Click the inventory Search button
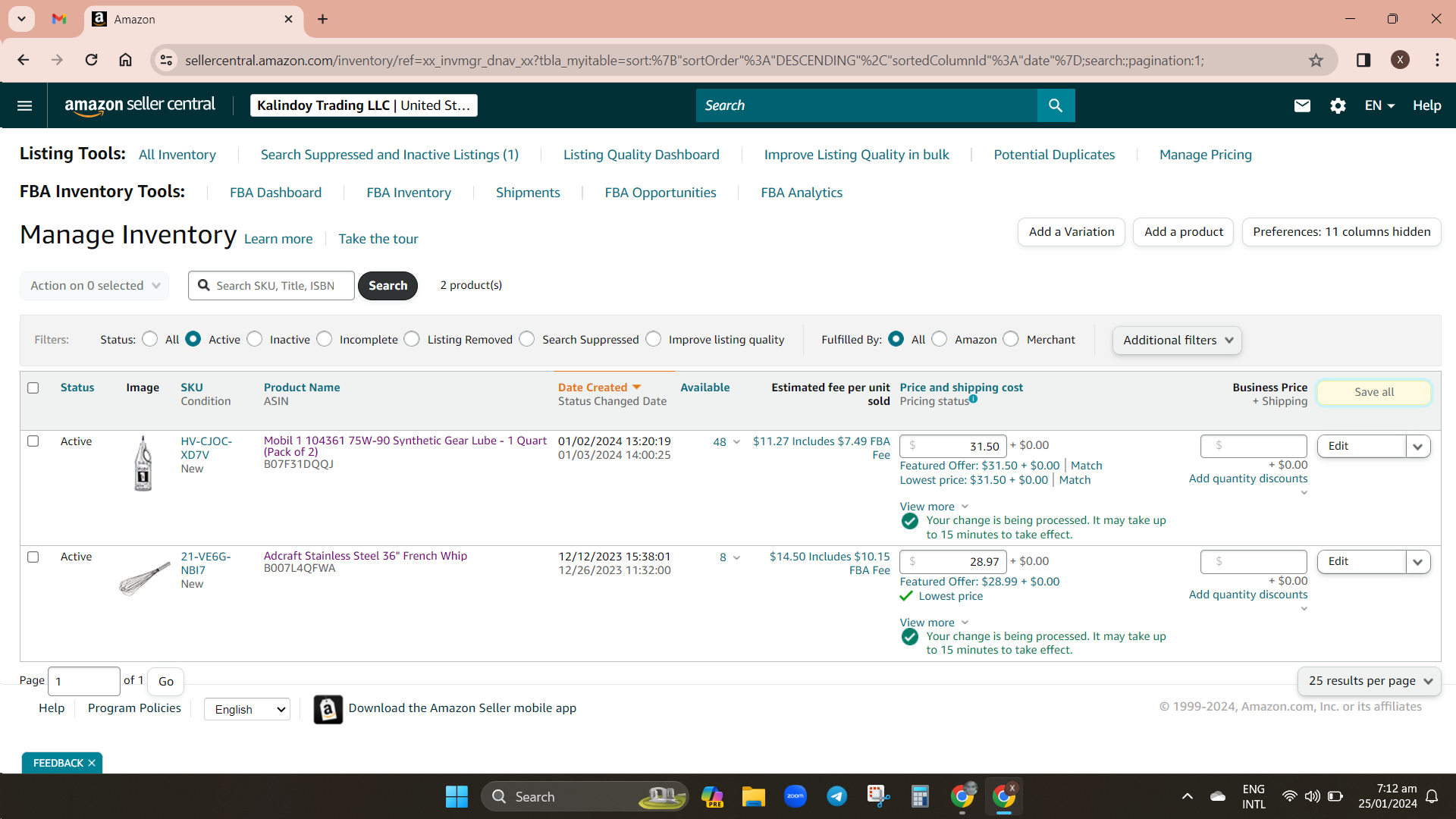Viewport: 1456px width, 819px height. [388, 286]
